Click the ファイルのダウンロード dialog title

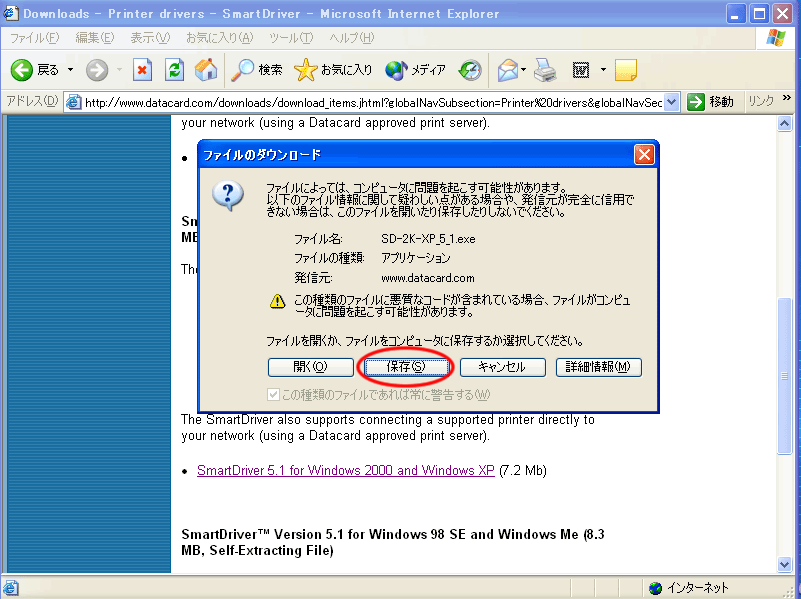coord(262,155)
